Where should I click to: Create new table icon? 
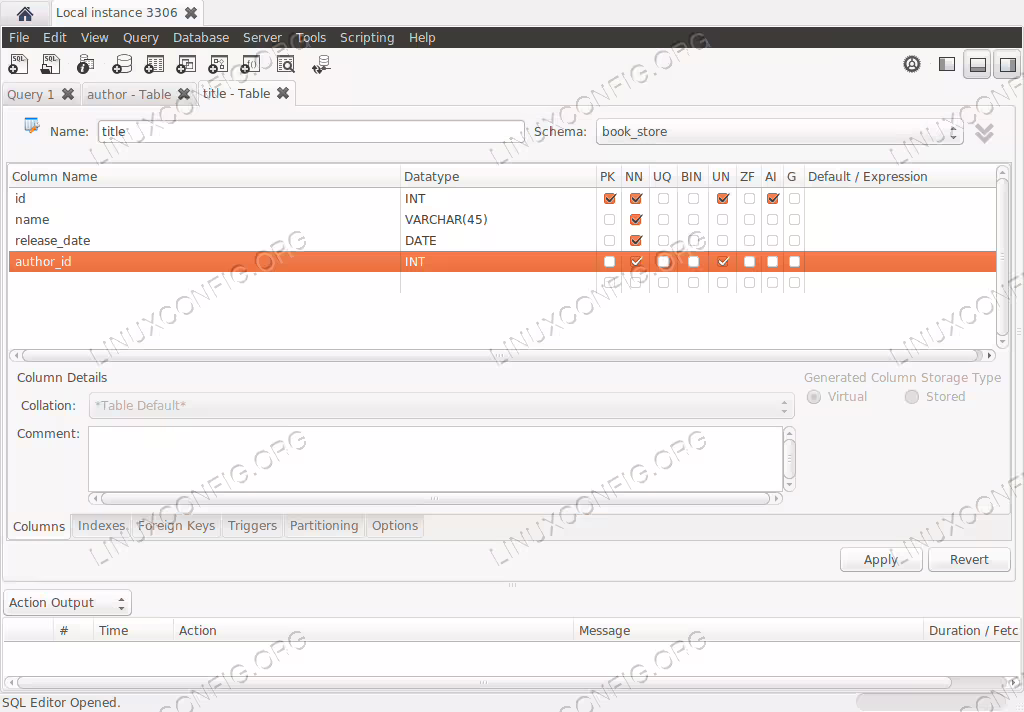click(154, 65)
